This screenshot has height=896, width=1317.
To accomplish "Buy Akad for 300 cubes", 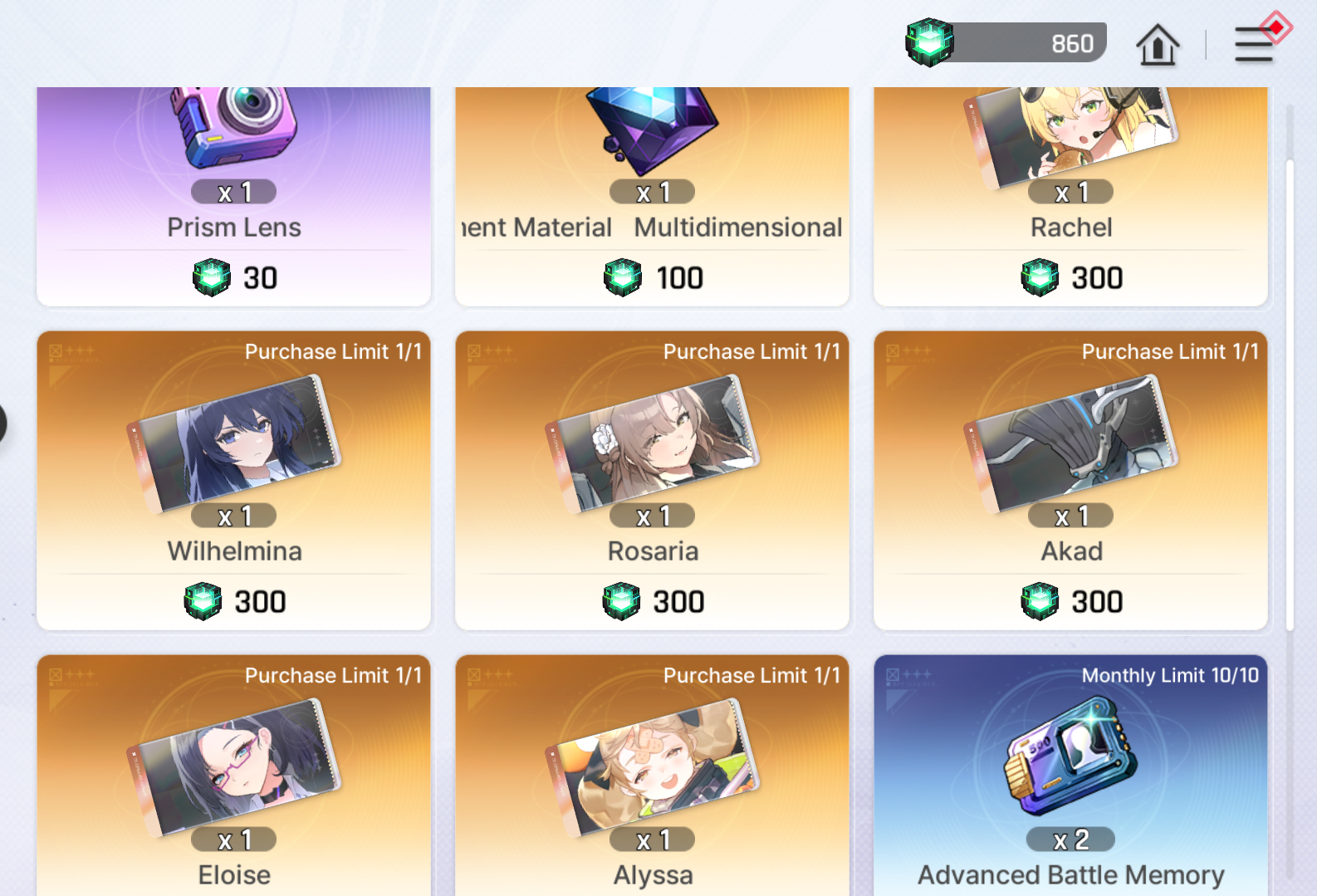I will (1071, 602).
